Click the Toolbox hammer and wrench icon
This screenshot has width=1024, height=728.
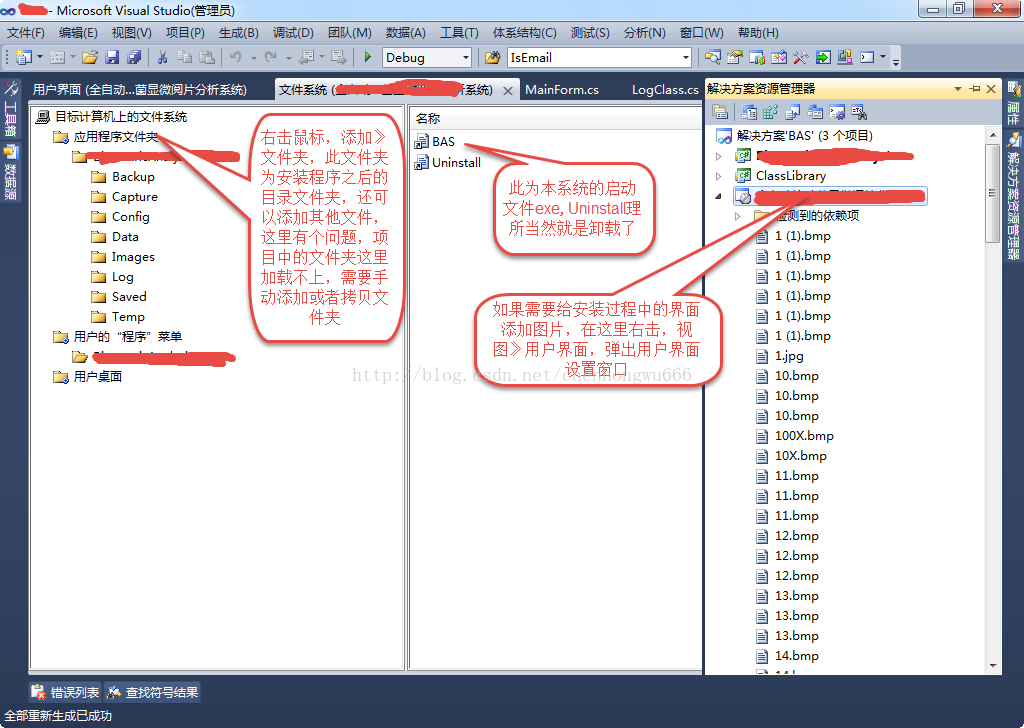pyautogui.click(x=801, y=57)
